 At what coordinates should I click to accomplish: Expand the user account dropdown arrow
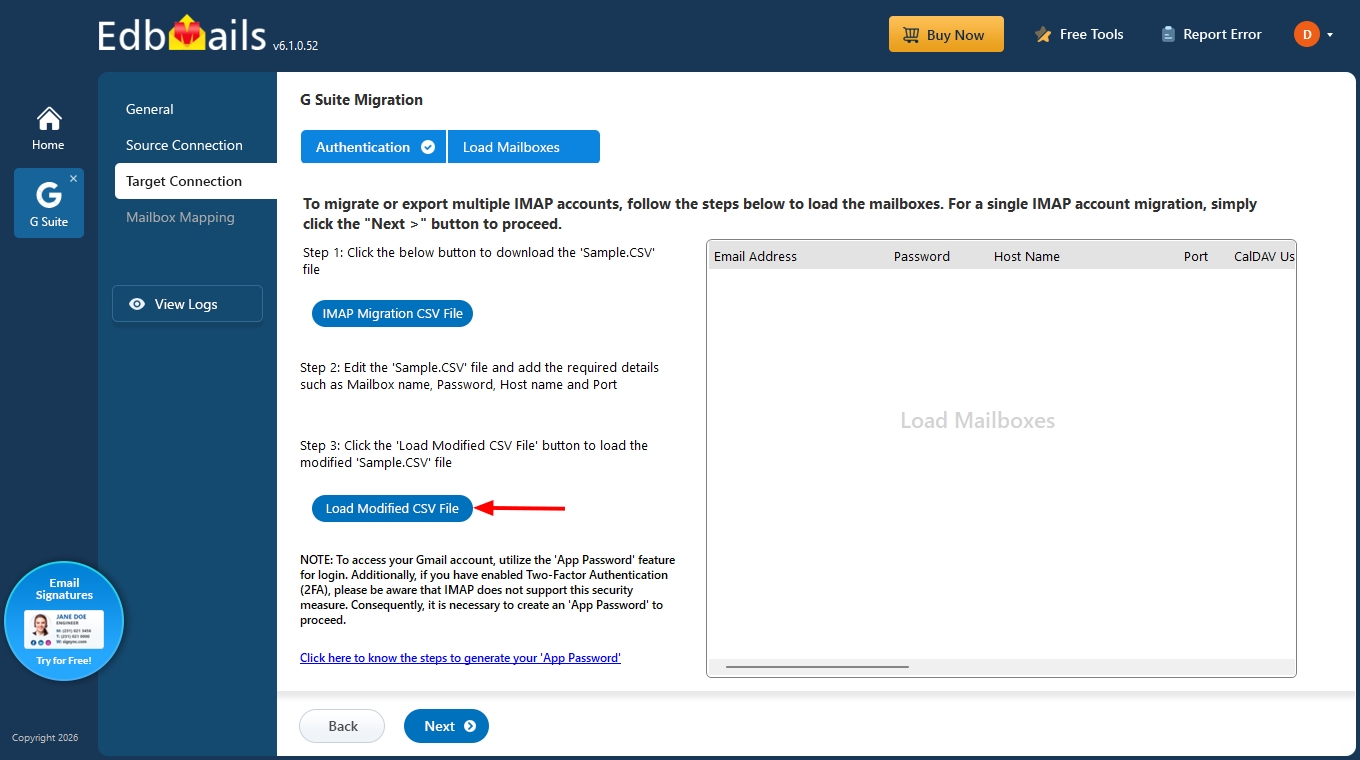click(1330, 36)
